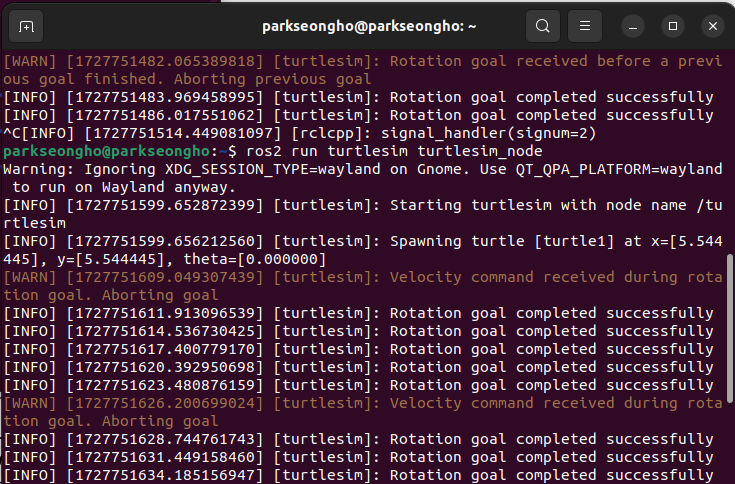Click the WARN line with timestamp 1727751609.049307439

click(362, 286)
